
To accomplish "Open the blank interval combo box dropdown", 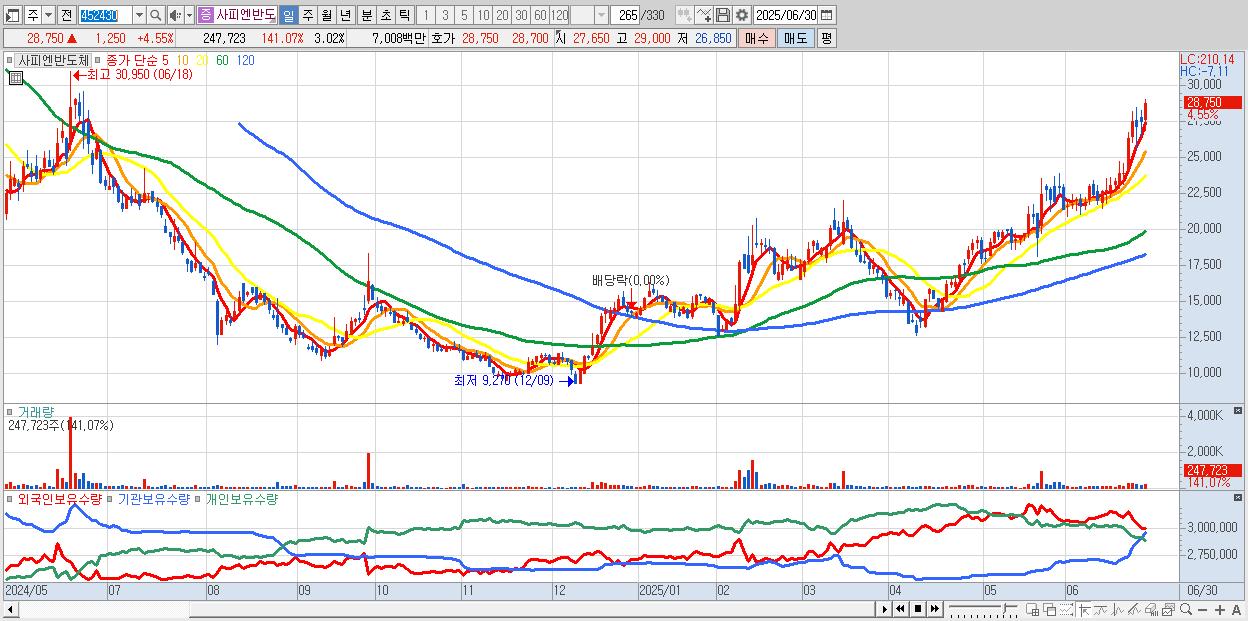I will tap(601, 15).
